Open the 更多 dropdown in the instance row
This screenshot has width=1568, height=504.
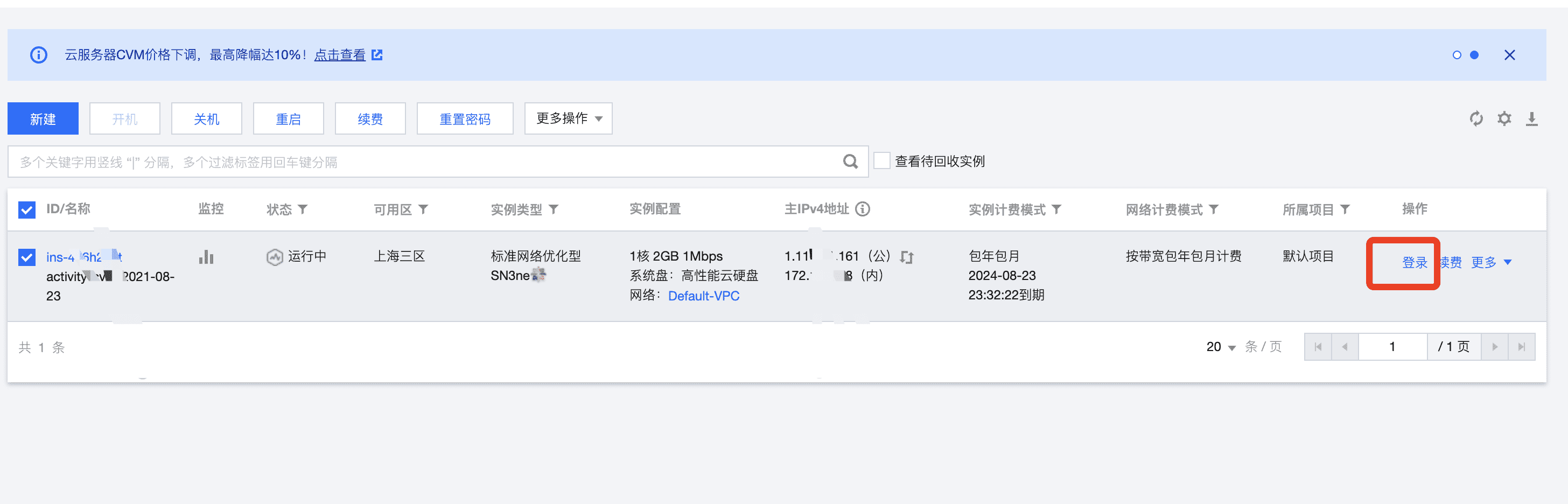pyautogui.click(x=1490, y=262)
